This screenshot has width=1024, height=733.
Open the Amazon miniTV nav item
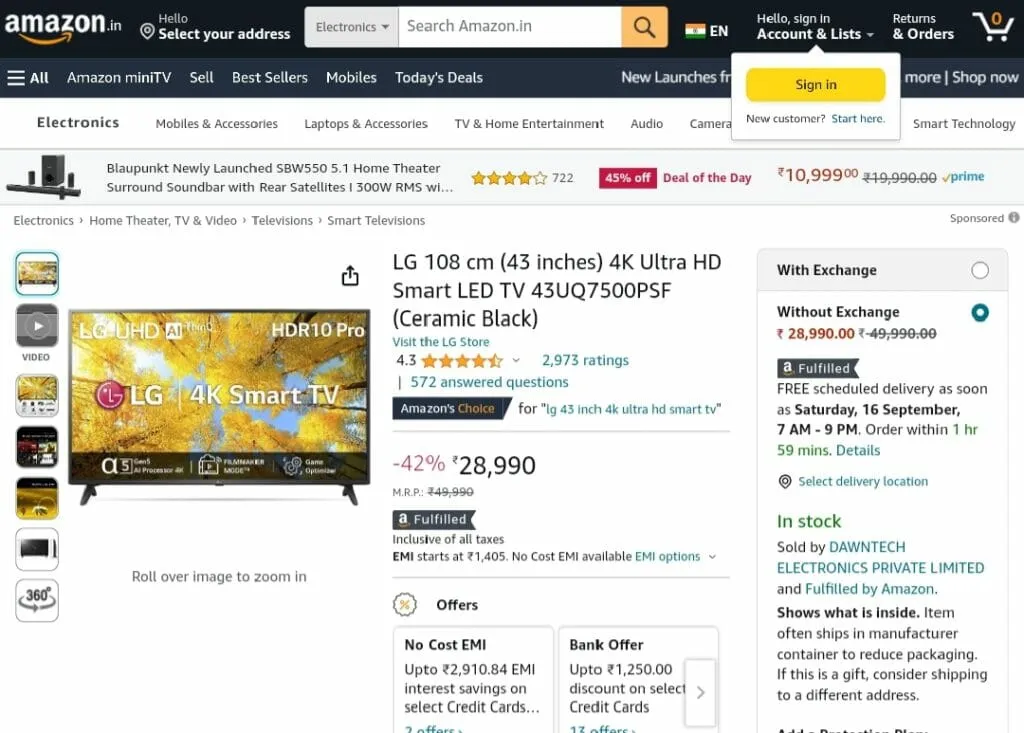(x=119, y=78)
